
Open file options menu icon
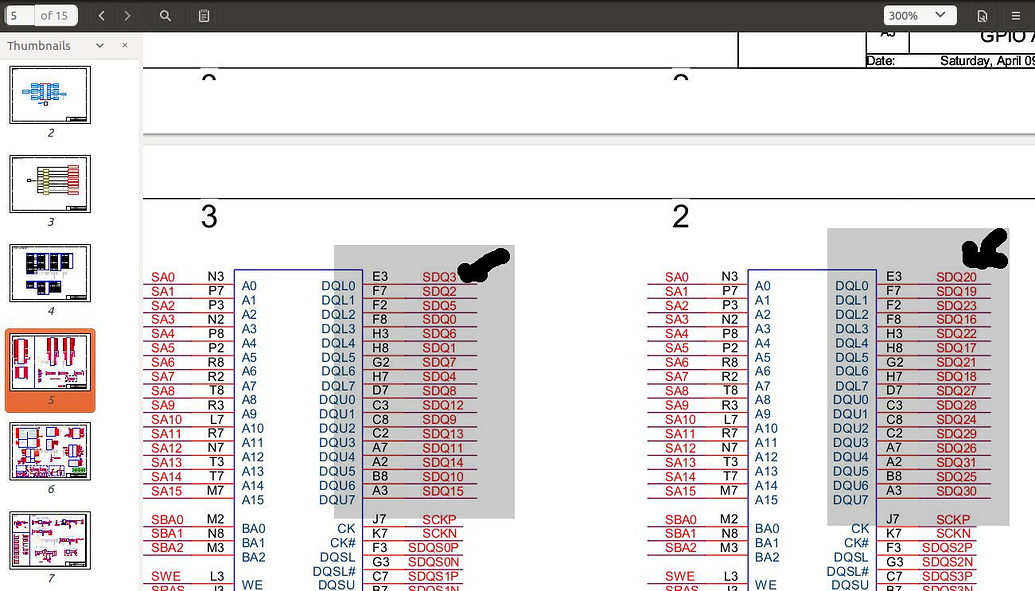tap(982, 16)
